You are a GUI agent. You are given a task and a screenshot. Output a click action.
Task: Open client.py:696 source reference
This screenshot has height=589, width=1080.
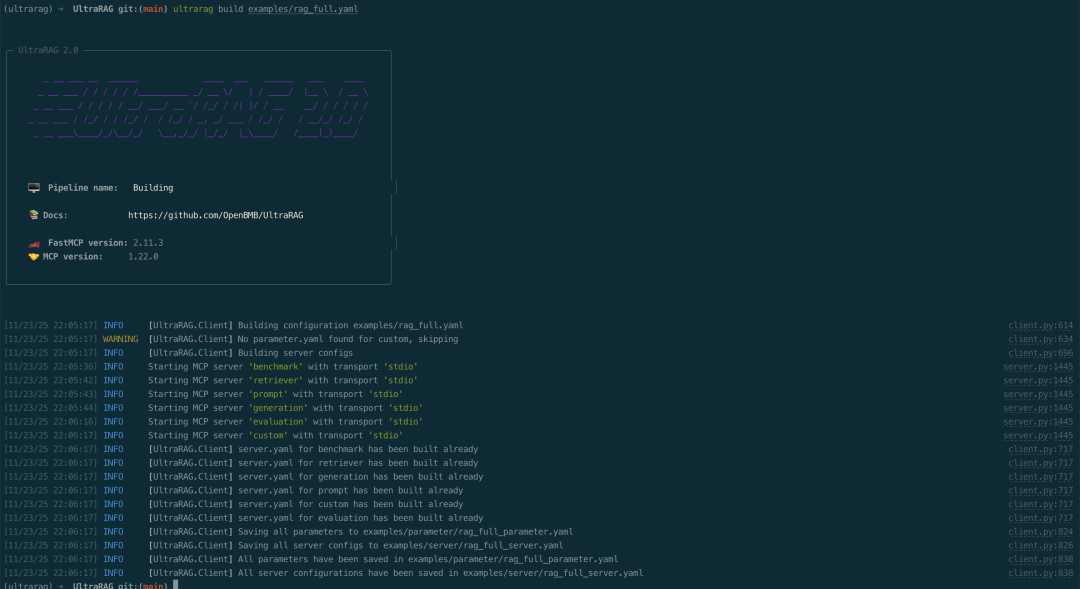pos(1040,353)
